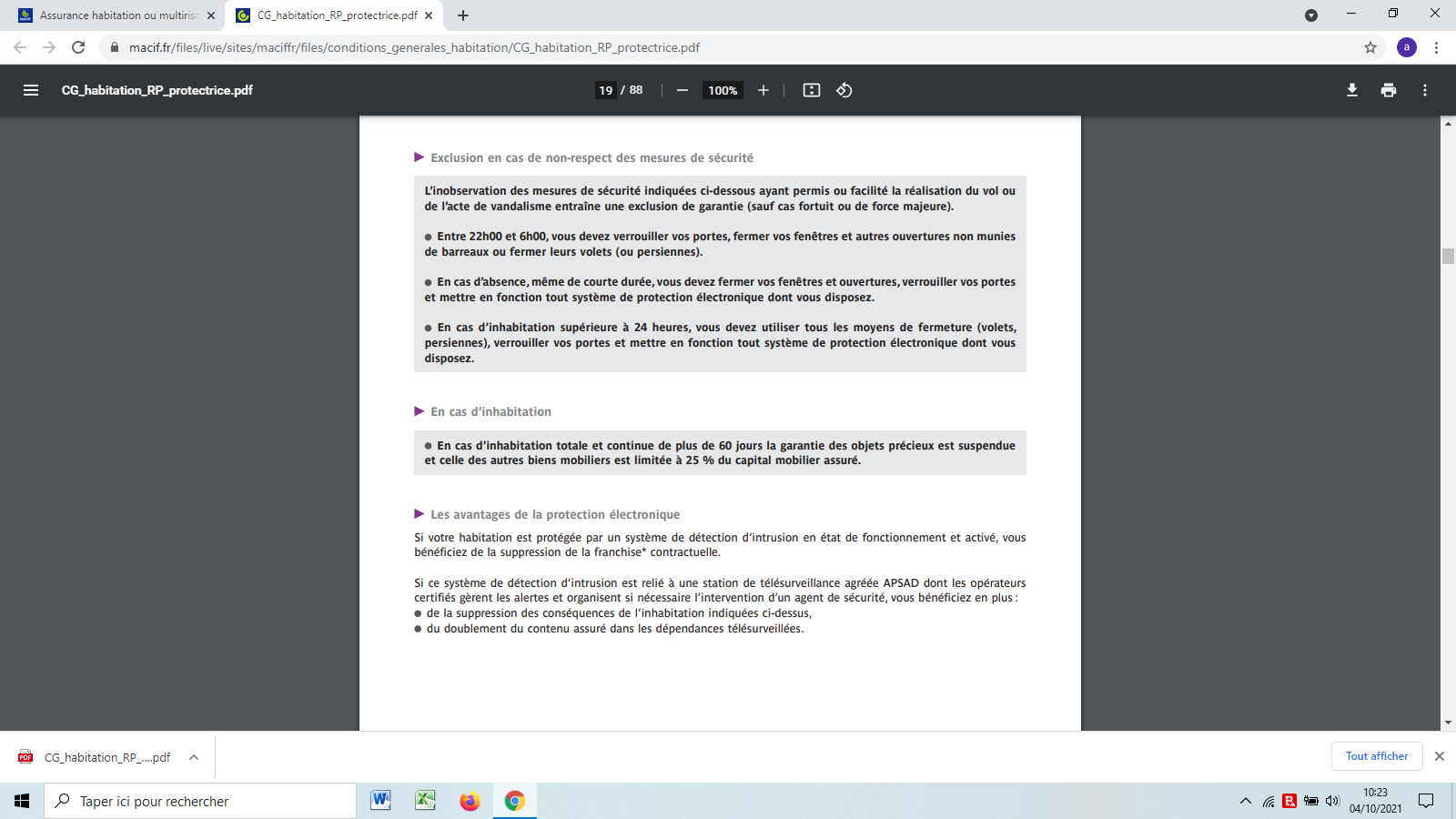The width and height of the screenshot is (1456, 819).
Task: Print the PDF document
Action: 1389,90
